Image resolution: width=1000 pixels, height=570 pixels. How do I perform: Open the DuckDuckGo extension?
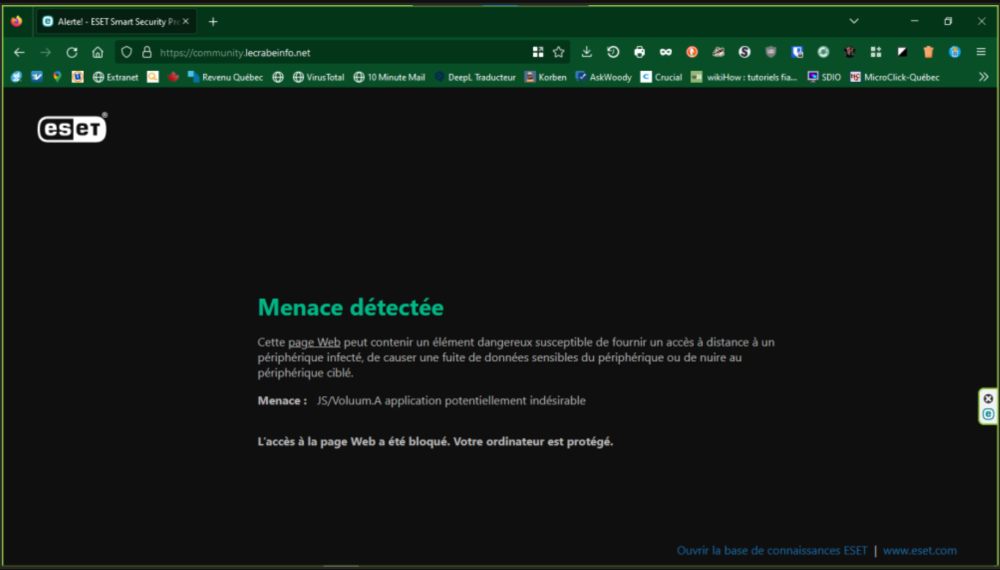[692, 52]
